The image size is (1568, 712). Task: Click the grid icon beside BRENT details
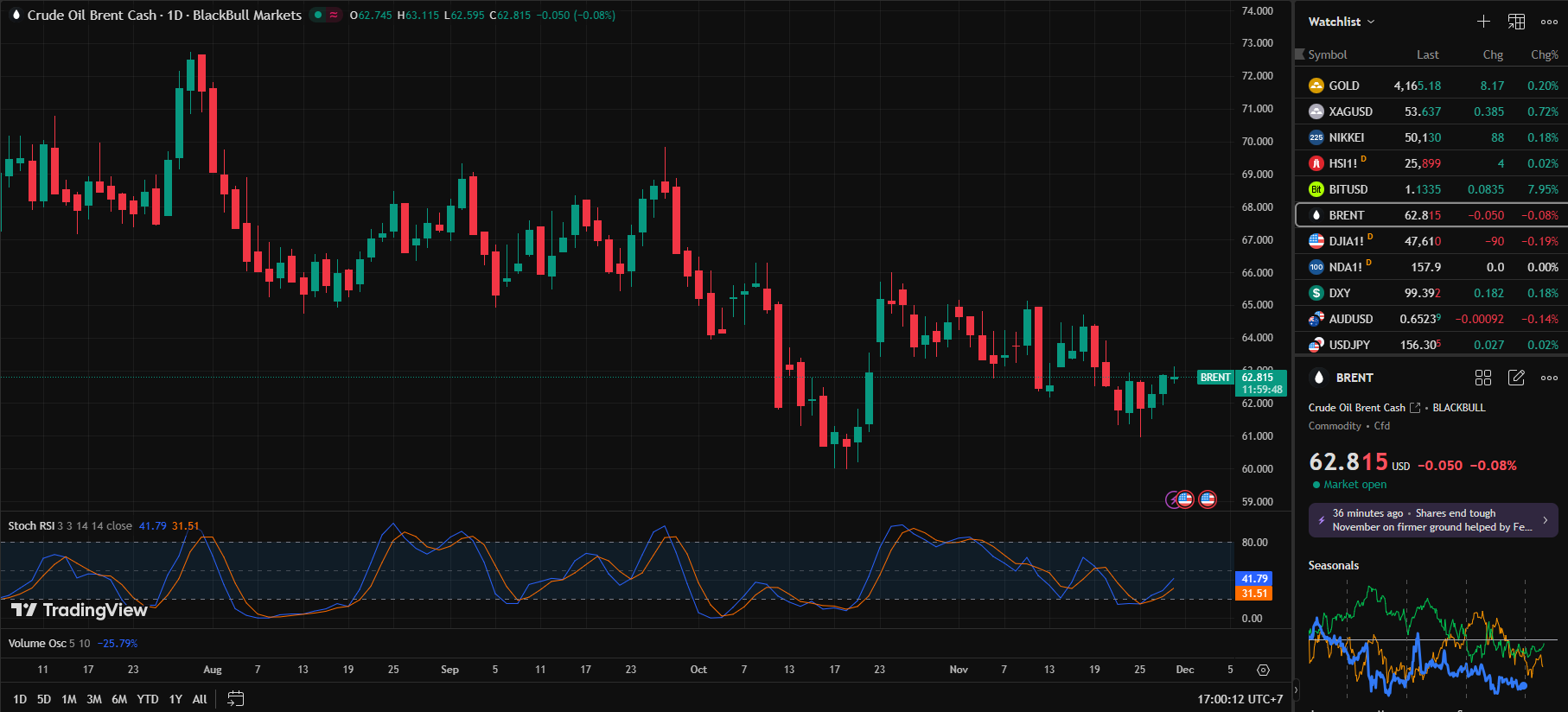[1483, 378]
